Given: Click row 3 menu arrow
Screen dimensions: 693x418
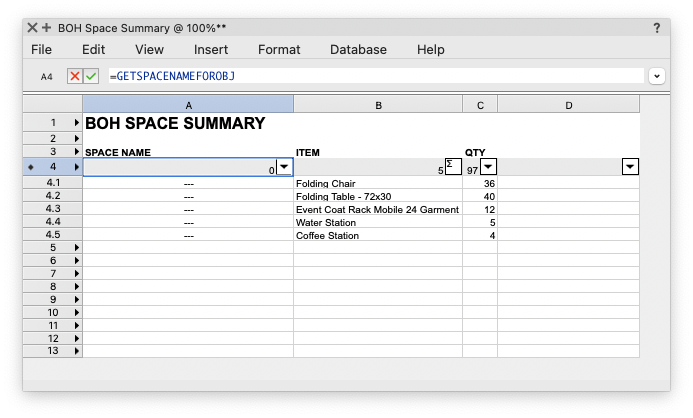Looking at the screenshot, I should tap(77, 153).
